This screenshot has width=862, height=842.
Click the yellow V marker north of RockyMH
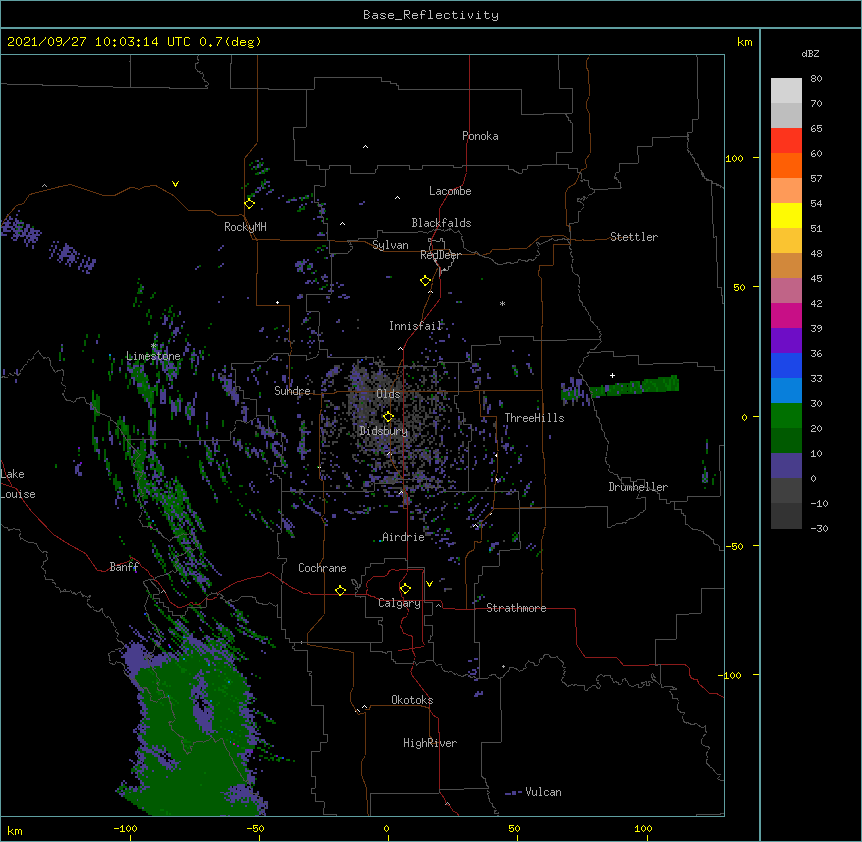point(175,184)
